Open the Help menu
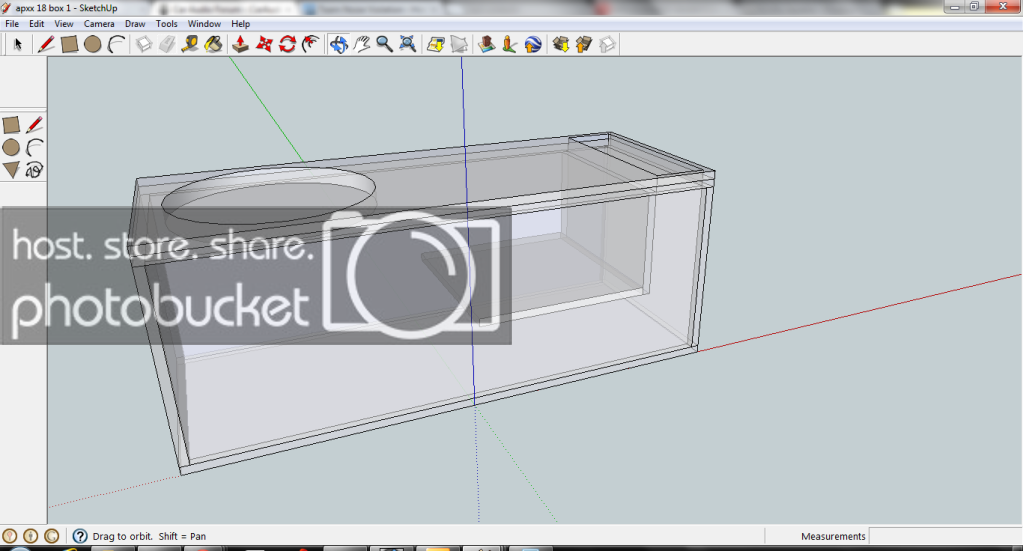1023x551 pixels. coord(240,23)
